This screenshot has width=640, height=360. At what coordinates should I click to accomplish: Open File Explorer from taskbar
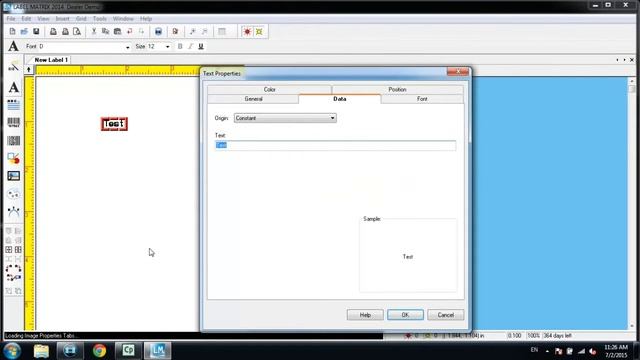point(41,351)
